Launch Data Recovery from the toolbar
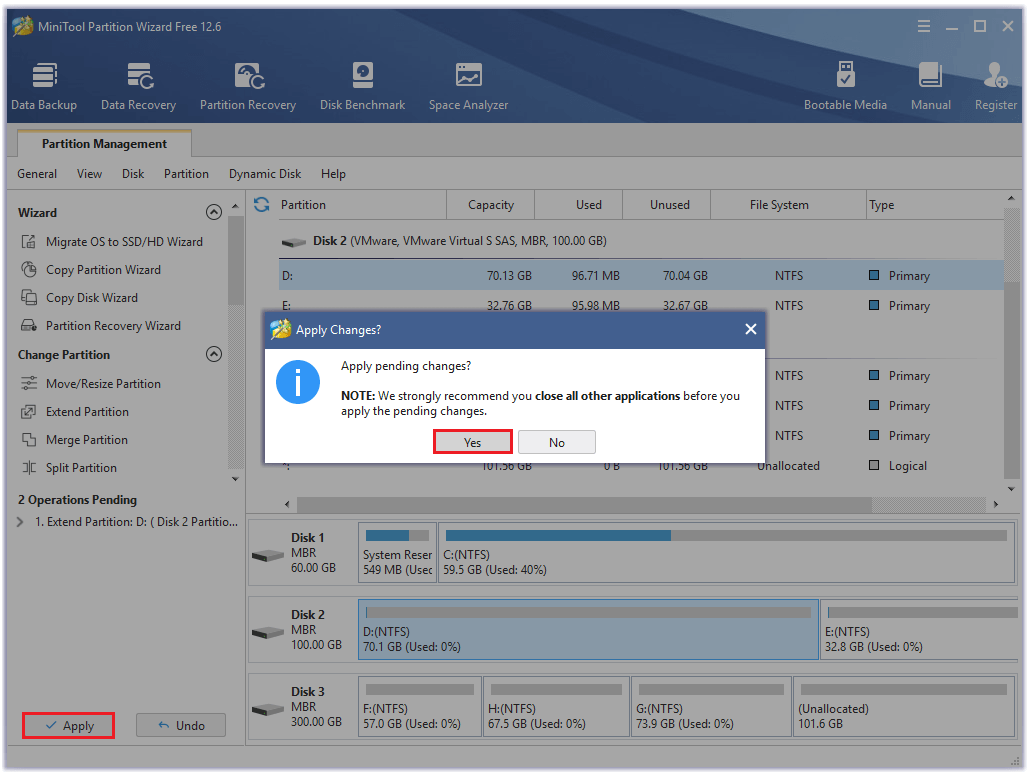Viewport: 1031px width, 776px height. pyautogui.click(x=139, y=87)
